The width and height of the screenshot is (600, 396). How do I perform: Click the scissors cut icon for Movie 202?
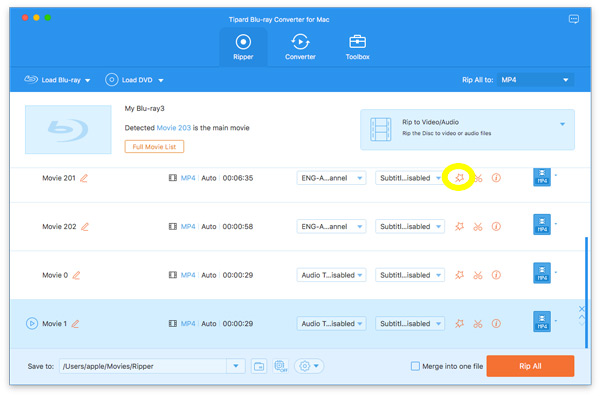[x=478, y=227]
